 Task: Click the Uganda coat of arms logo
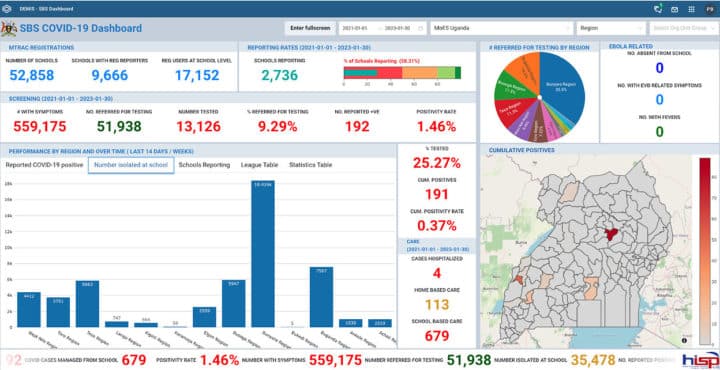pos(9,28)
